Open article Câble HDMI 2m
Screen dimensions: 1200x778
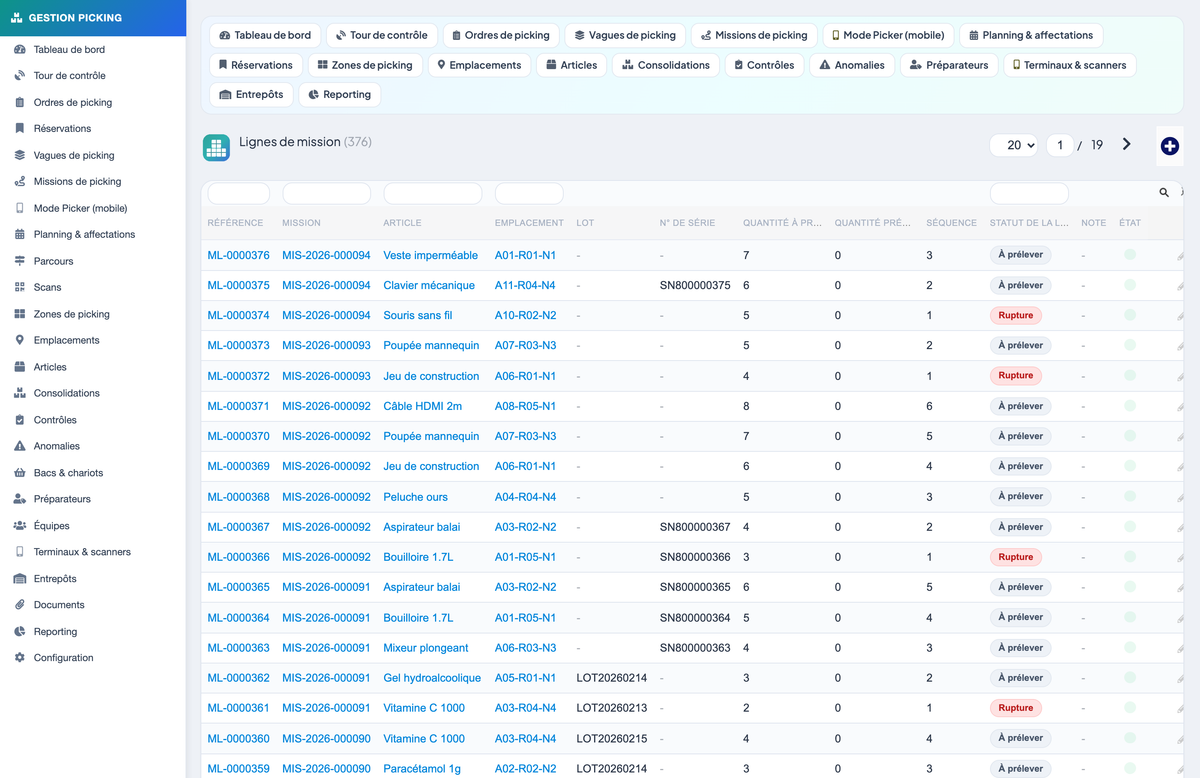coord(423,406)
